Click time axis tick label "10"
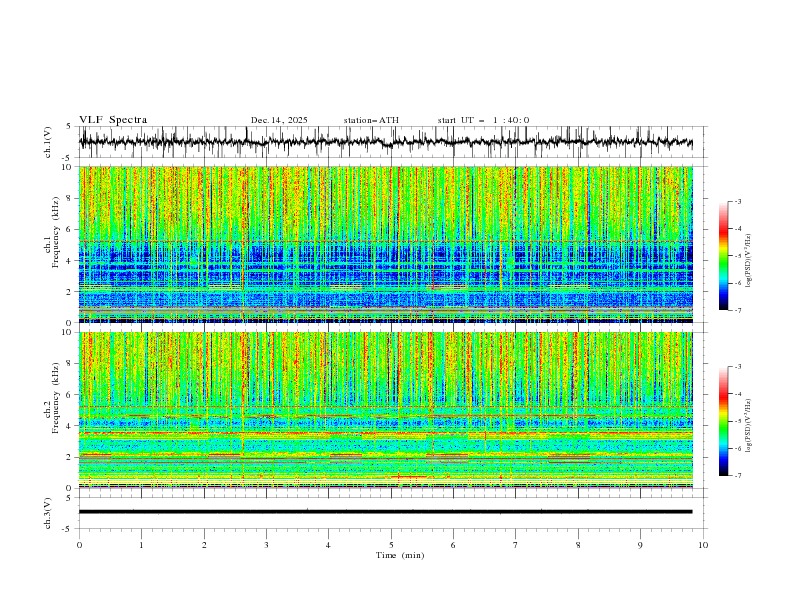This screenshot has width=792, height=612. tap(703, 545)
